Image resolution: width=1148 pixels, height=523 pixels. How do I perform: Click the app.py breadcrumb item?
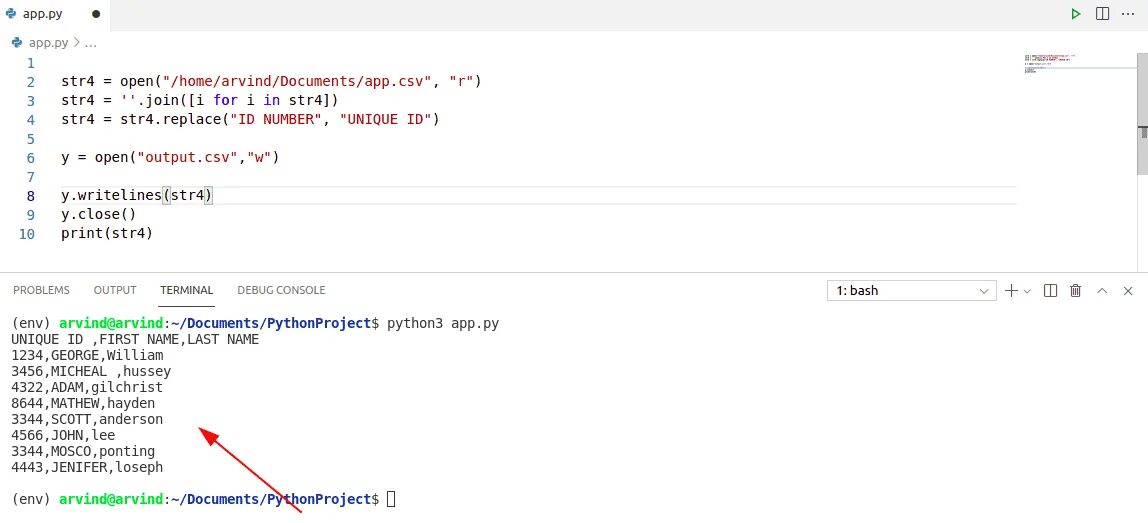(47, 43)
